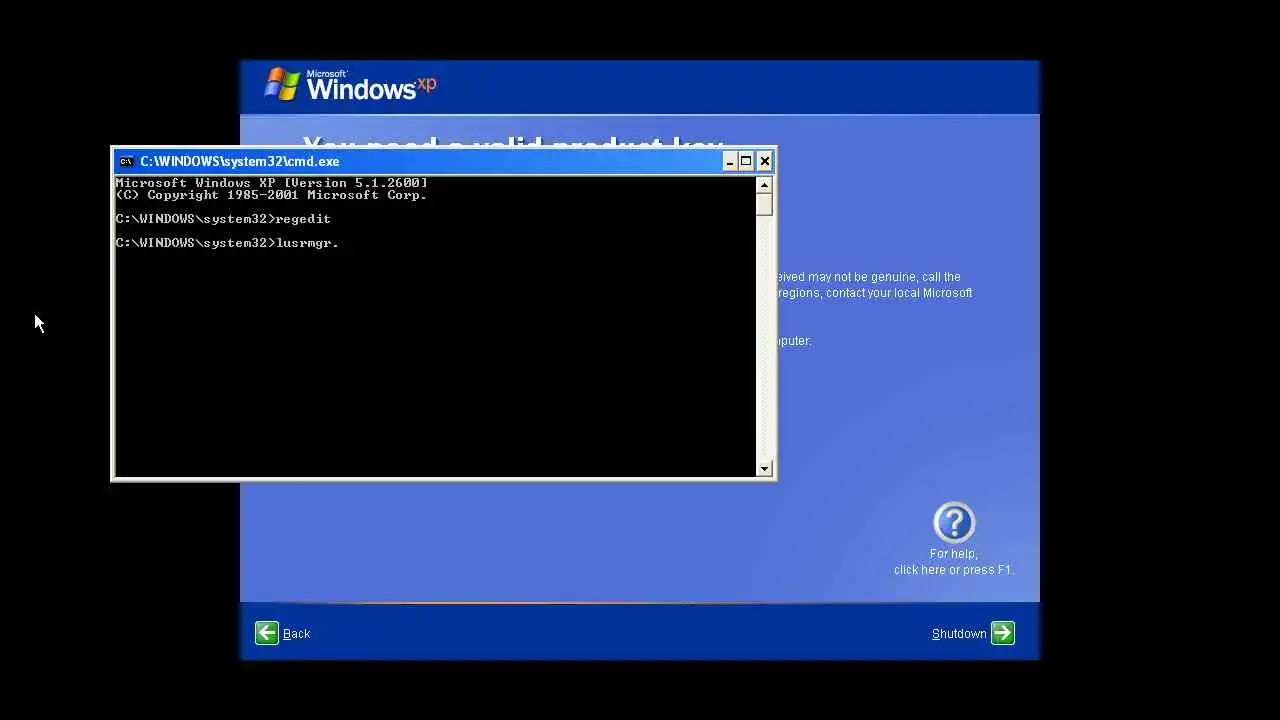The width and height of the screenshot is (1280, 720).
Task: Minimize the cmd.exe window
Action: click(x=730, y=161)
